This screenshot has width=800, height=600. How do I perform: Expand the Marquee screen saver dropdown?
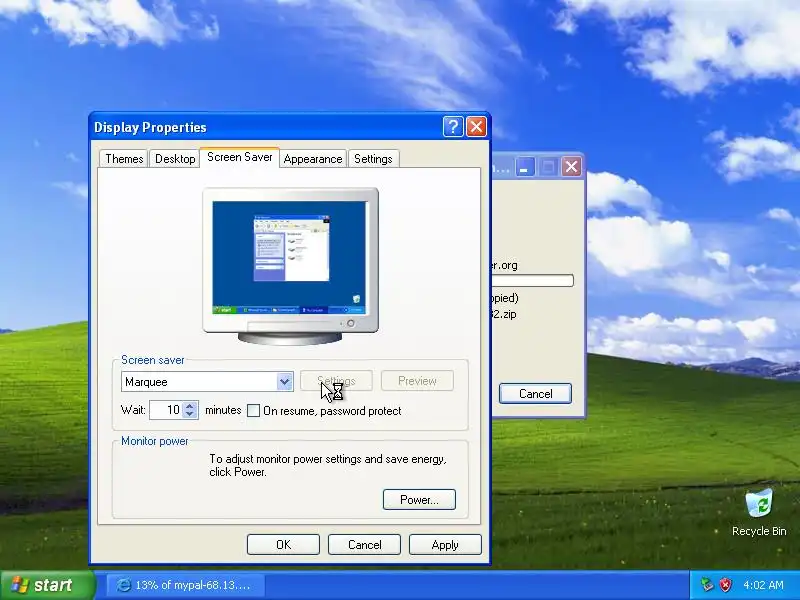[285, 382]
